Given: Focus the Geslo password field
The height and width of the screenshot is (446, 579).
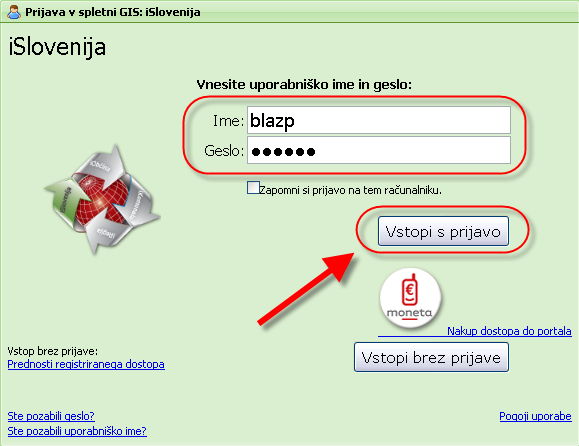Looking at the screenshot, I should 379,150.
